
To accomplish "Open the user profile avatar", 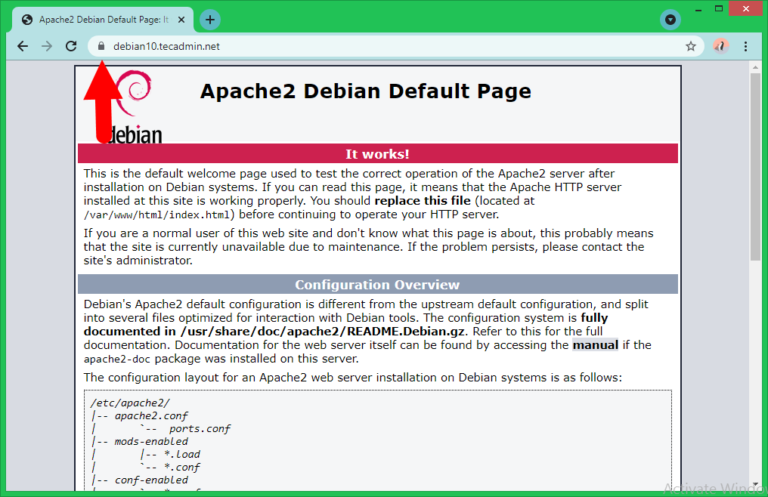I will coord(721,46).
